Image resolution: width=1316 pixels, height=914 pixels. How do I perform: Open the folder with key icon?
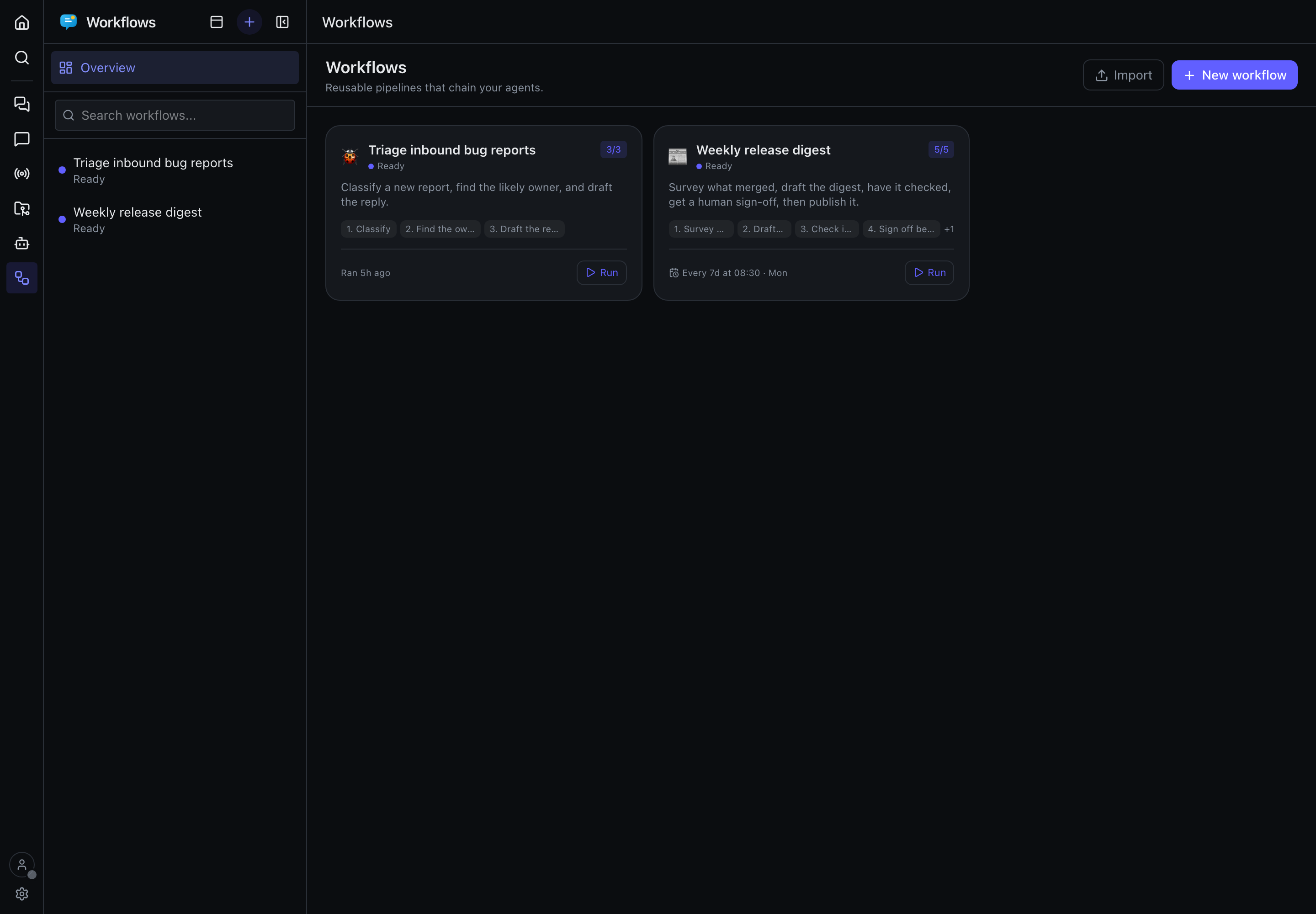pyautogui.click(x=22, y=208)
